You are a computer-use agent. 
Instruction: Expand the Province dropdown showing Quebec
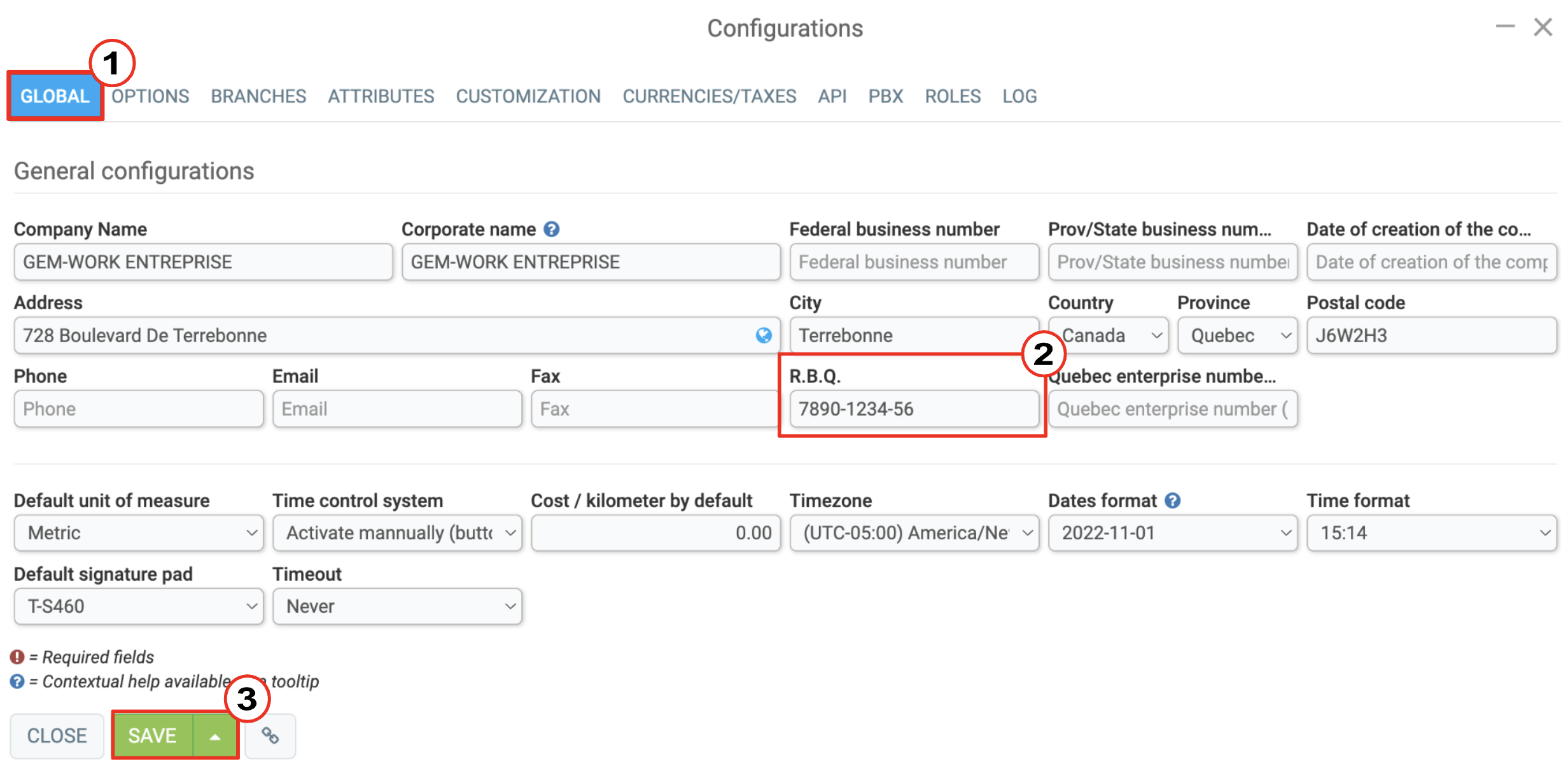pyautogui.click(x=1238, y=335)
